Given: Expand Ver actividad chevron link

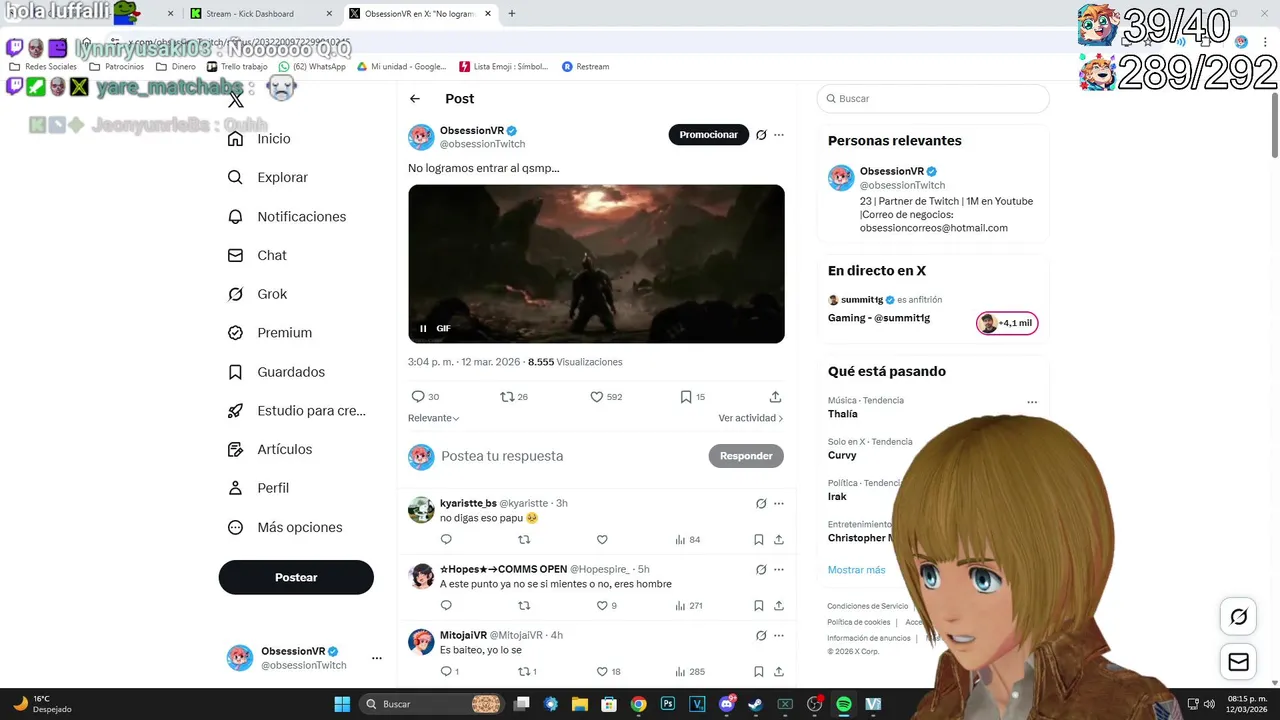Looking at the screenshot, I should 751,418.
